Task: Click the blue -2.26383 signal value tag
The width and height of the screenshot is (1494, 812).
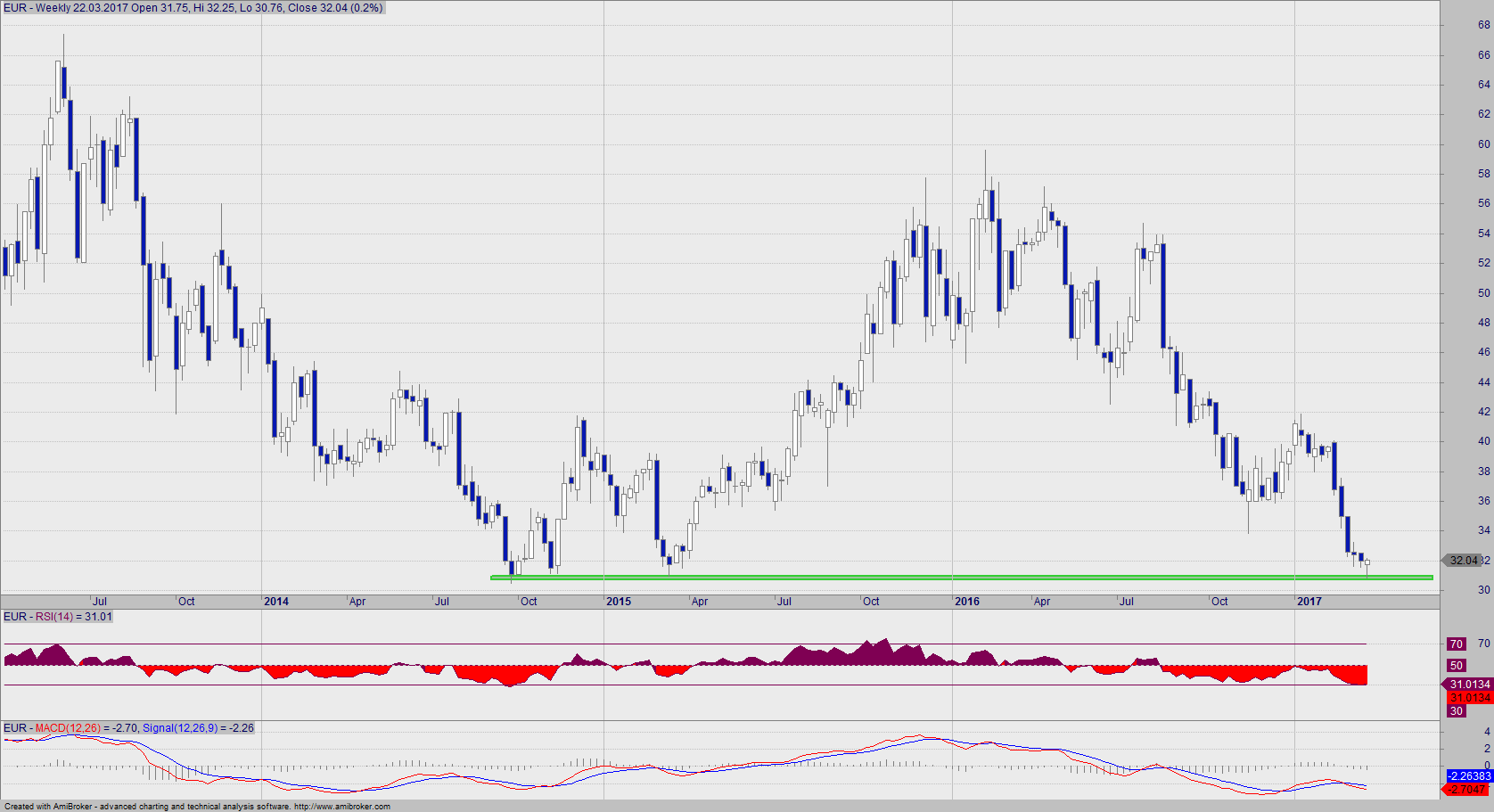Action: (1469, 776)
